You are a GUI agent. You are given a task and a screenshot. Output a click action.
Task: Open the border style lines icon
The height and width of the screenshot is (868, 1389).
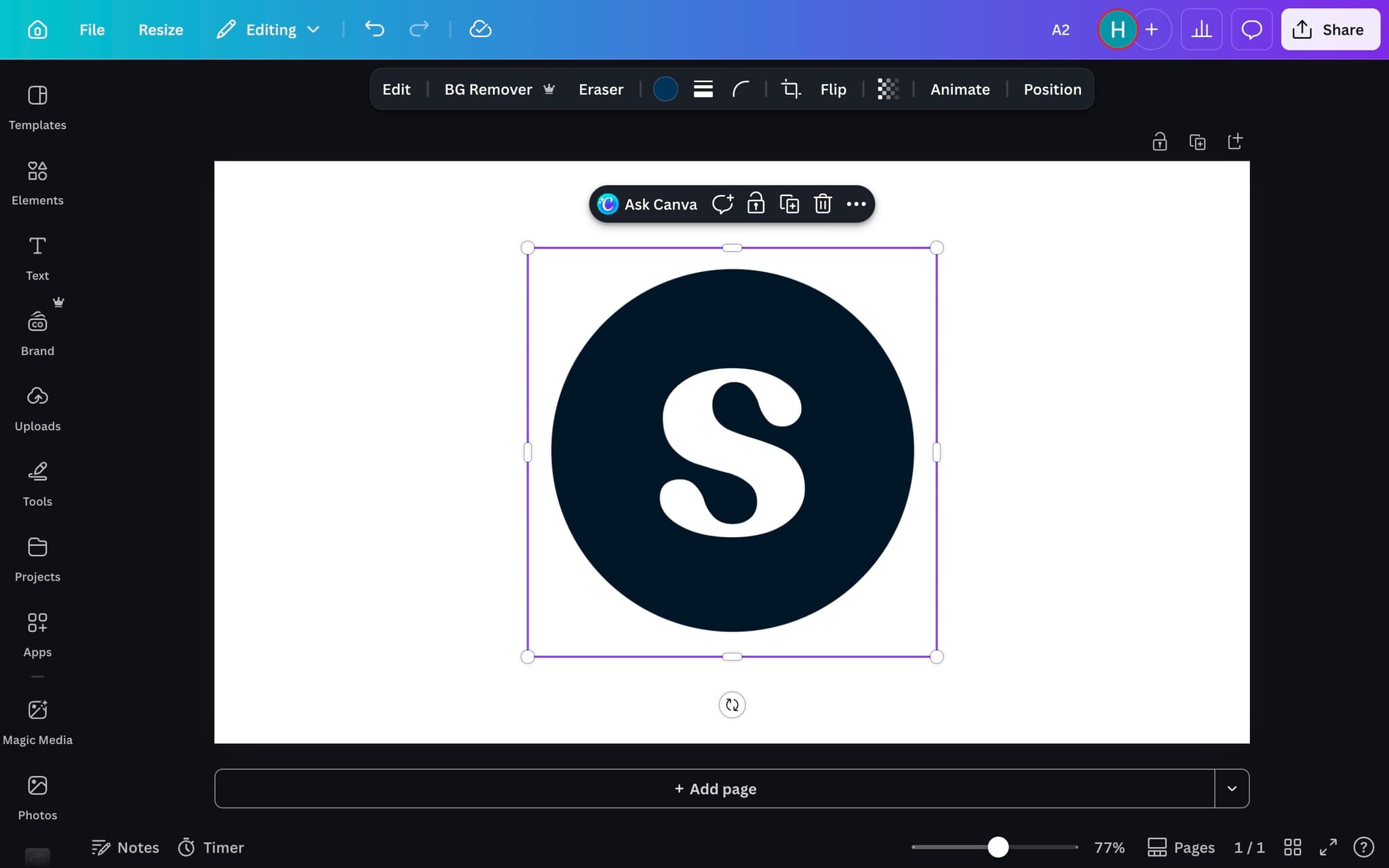pyautogui.click(x=703, y=89)
